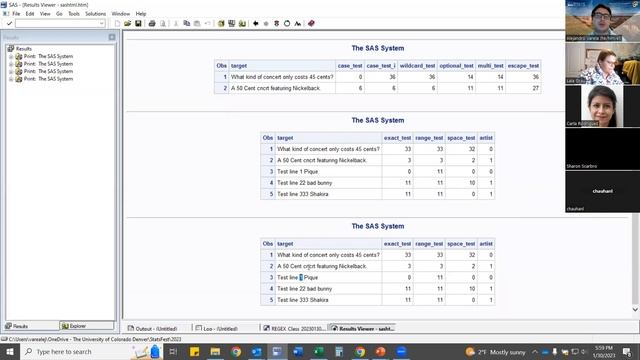Open the Go menu
The height and width of the screenshot is (360, 640).
point(59,14)
